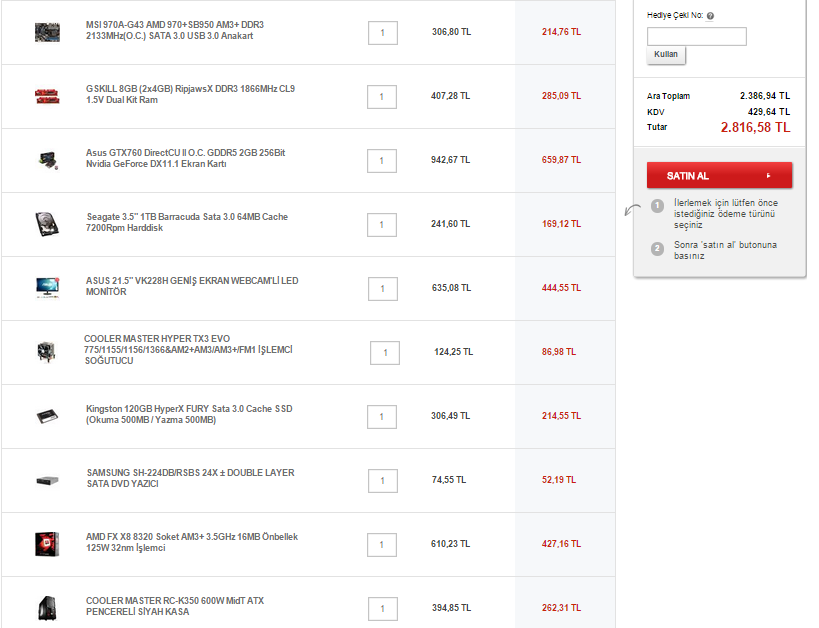
Task: Click the Hediye Çeki No input field
Action: point(696,37)
